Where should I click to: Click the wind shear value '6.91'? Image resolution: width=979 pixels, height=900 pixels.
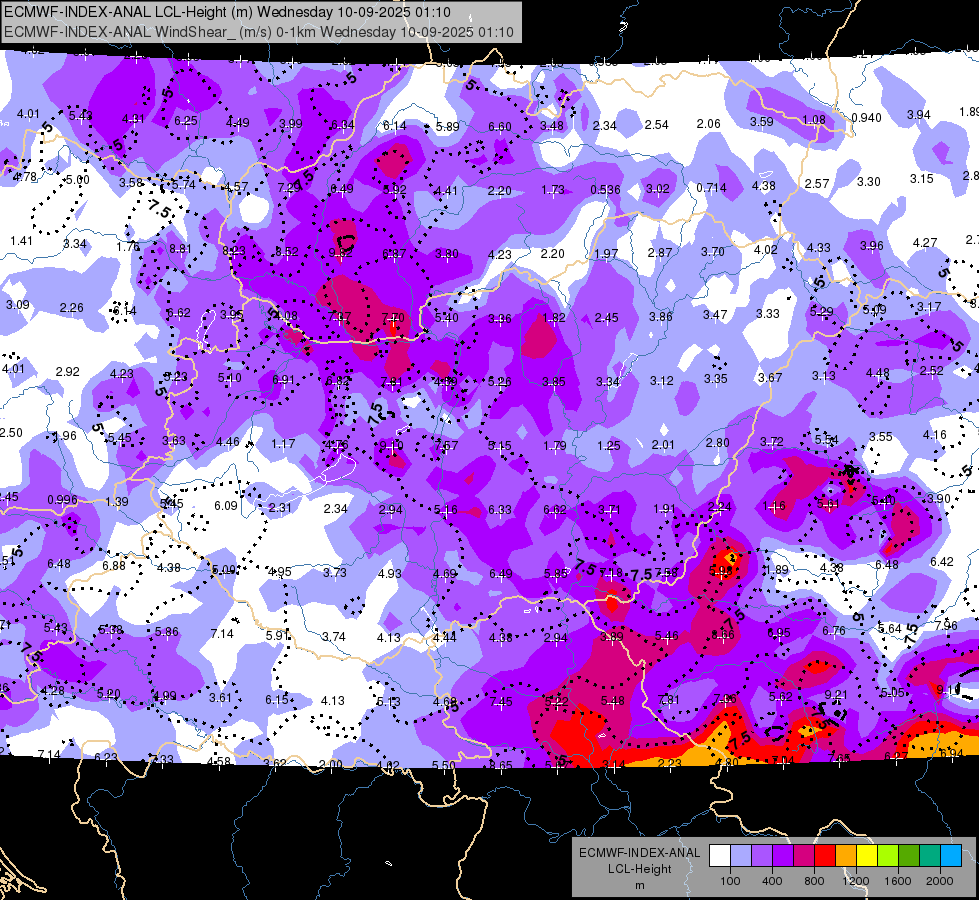(x=283, y=380)
